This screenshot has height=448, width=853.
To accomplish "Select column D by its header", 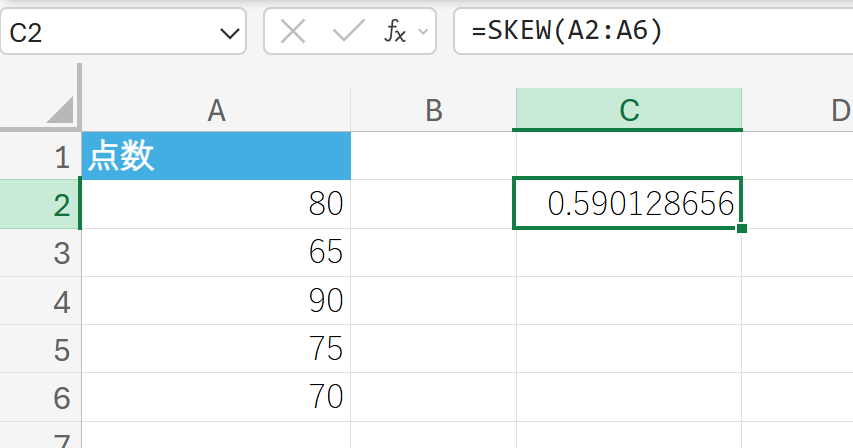I will [840, 110].
